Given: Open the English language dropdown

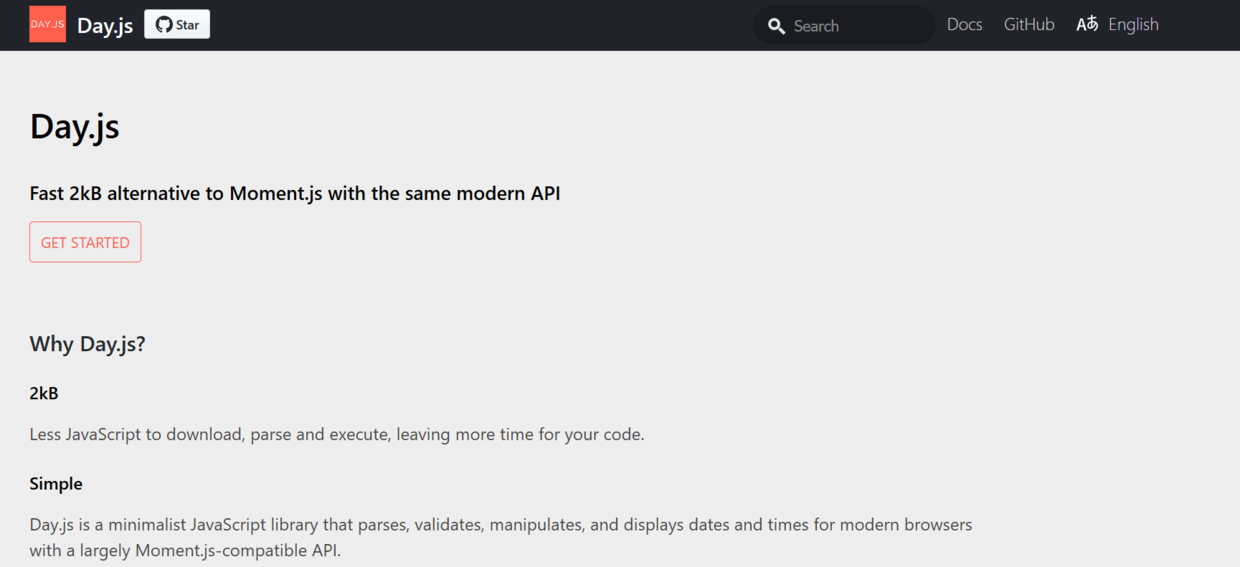Looking at the screenshot, I should [1117, 24].
